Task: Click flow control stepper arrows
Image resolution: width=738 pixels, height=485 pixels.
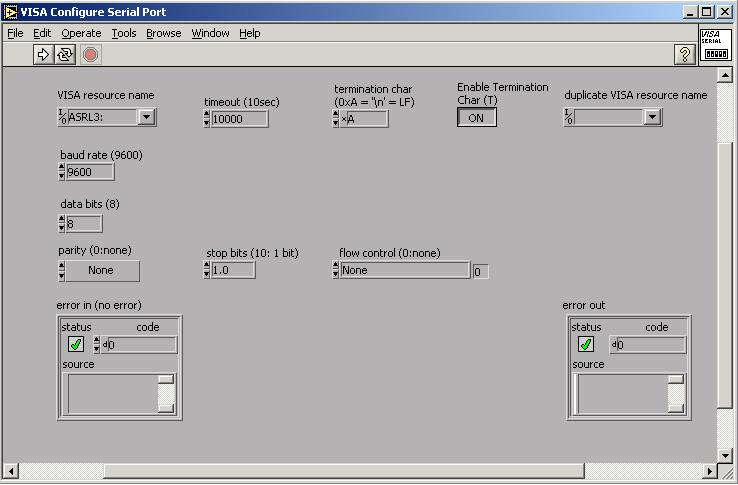Action: (336, 270)
